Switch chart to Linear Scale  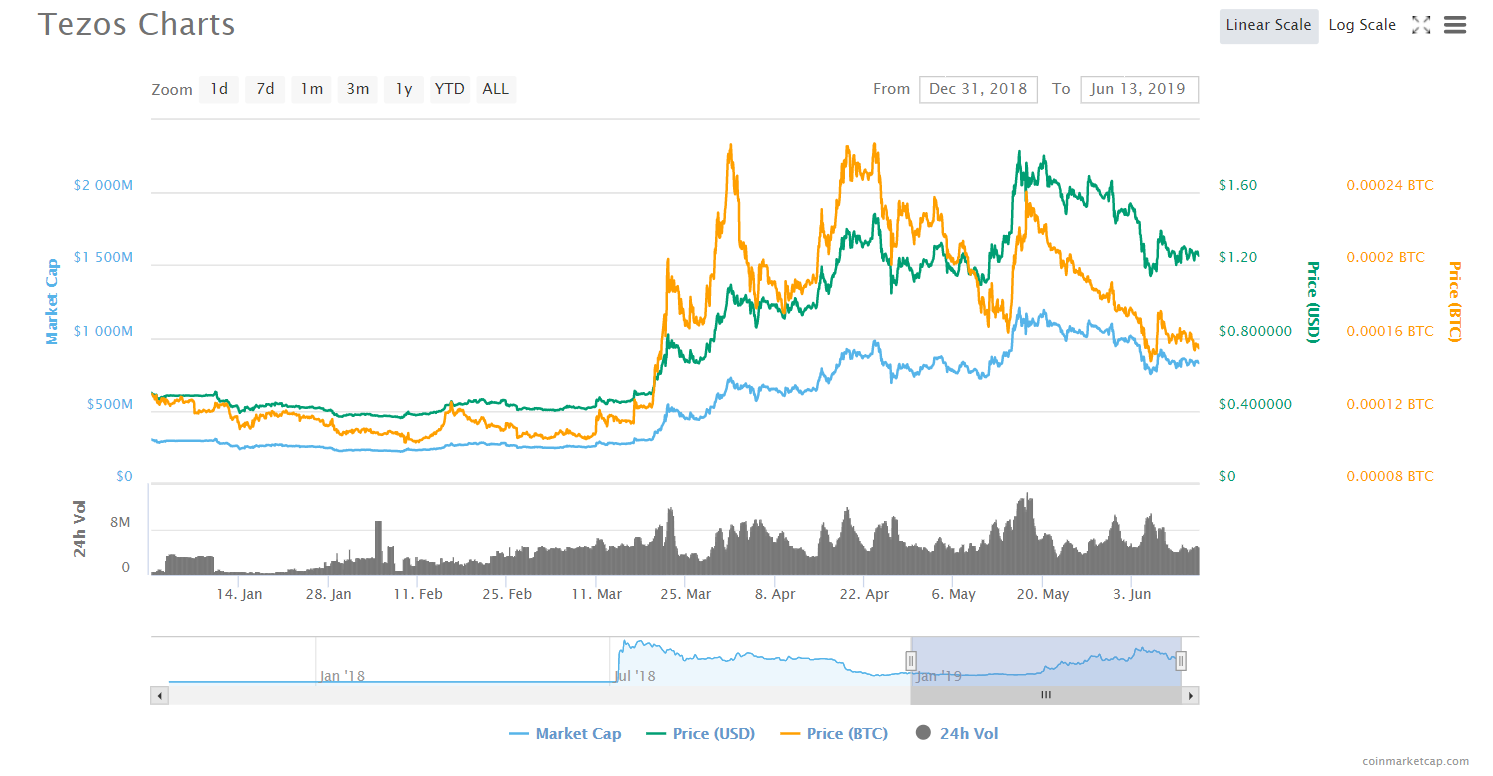point(1268,26)
